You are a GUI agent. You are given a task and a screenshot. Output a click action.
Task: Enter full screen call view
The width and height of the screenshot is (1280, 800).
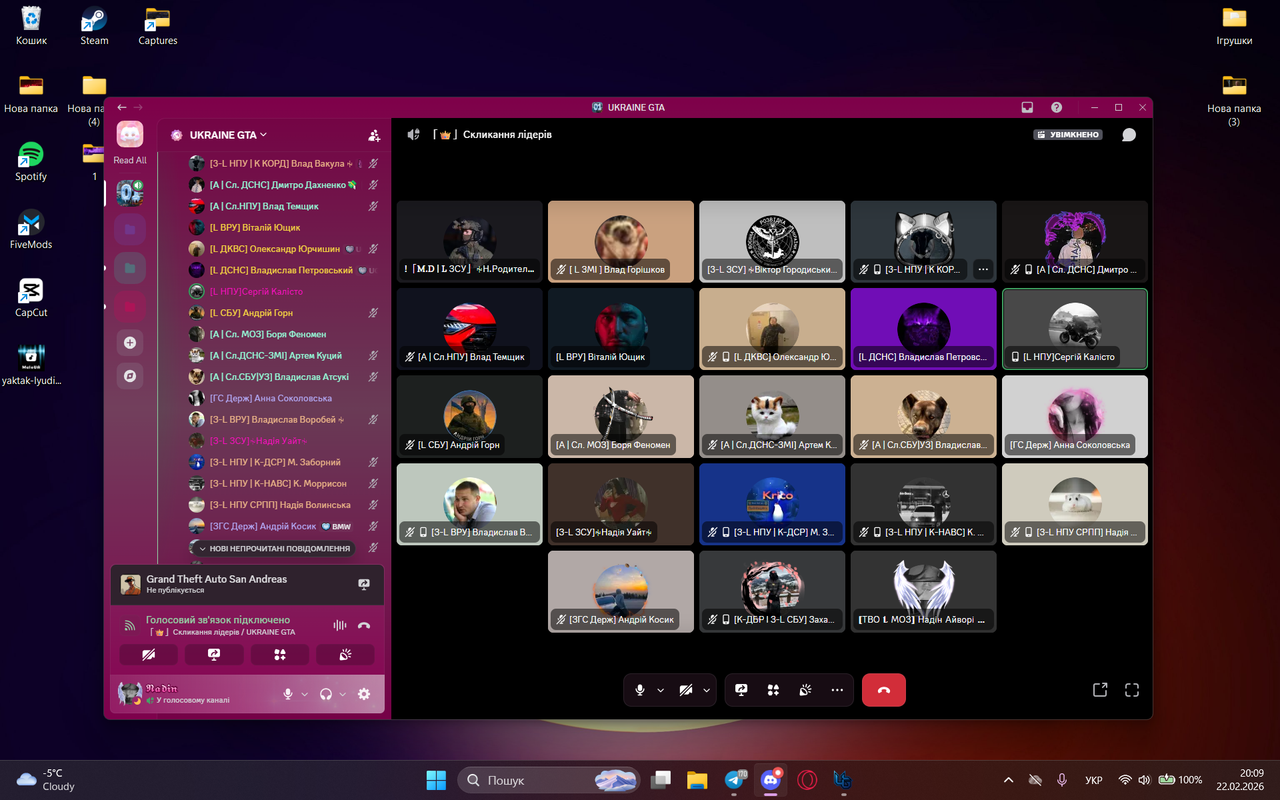pos(1132,690)
